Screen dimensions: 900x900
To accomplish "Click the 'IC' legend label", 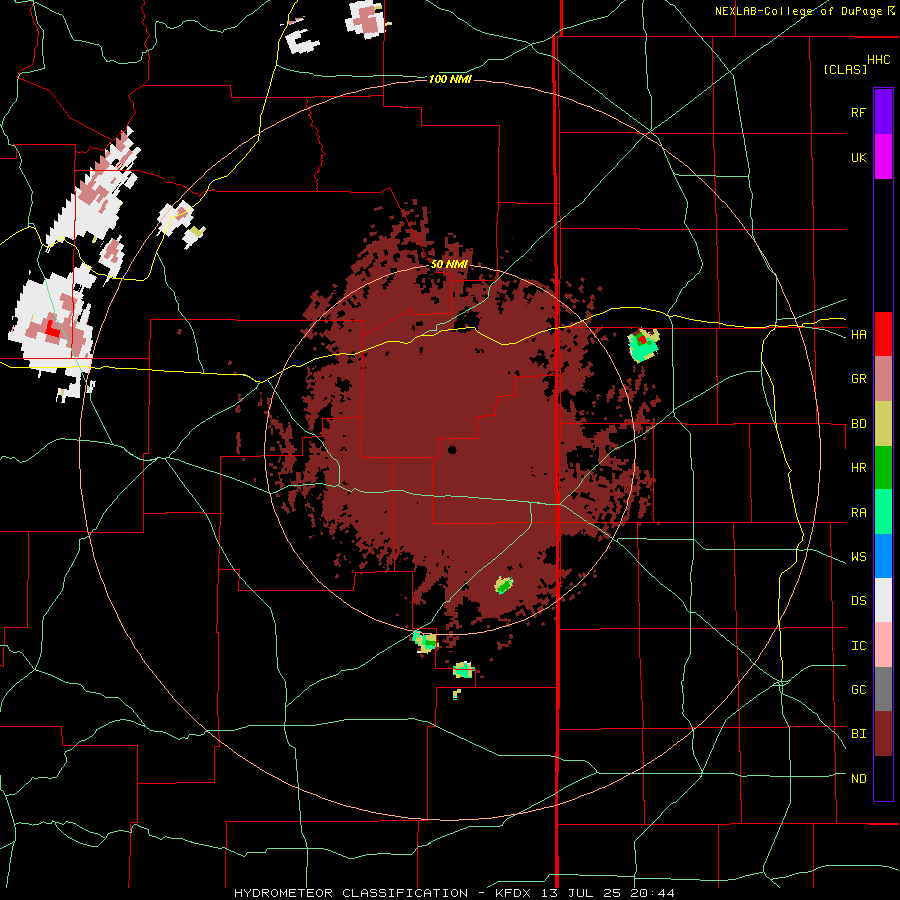I will point(858,645).
